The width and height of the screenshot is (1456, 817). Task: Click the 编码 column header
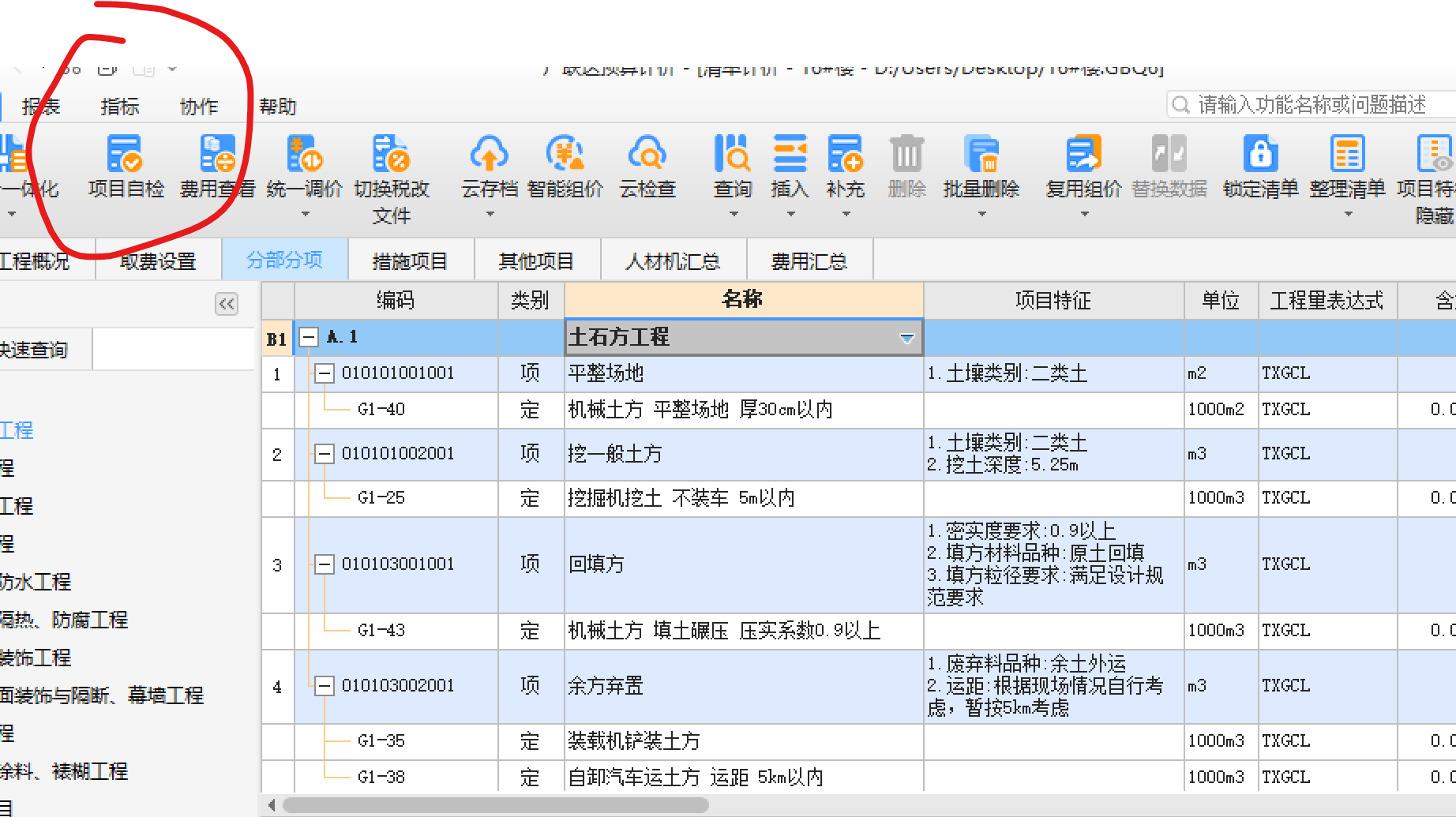(396, 300)
